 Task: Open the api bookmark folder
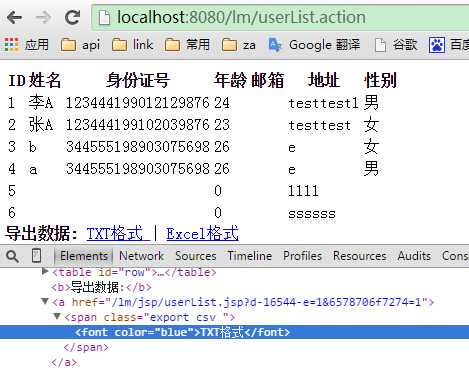coord(80,45)
